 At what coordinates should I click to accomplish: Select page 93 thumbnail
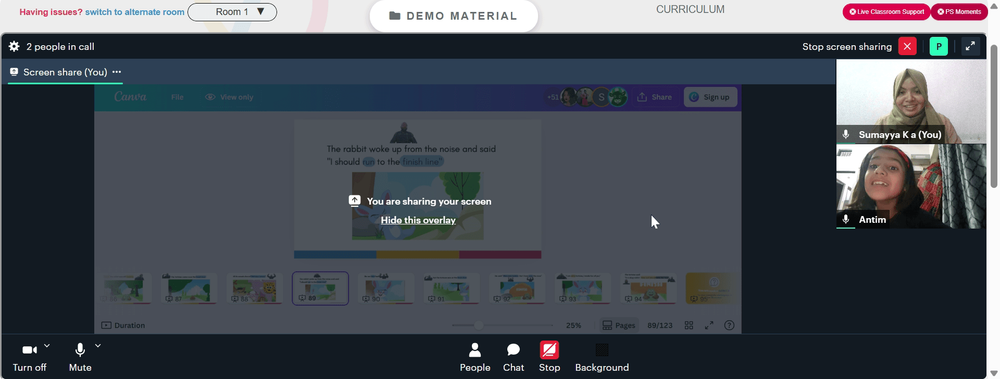[x=583, y=288]
